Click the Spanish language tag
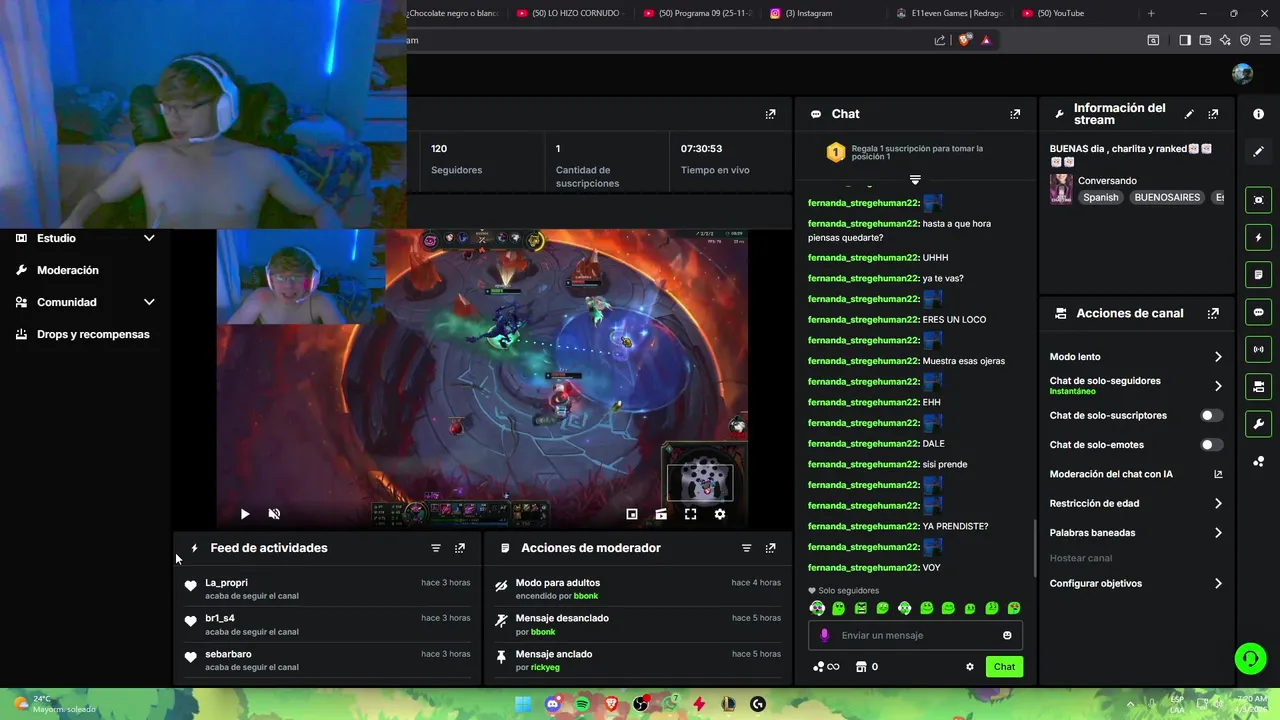 (1100, 198)
